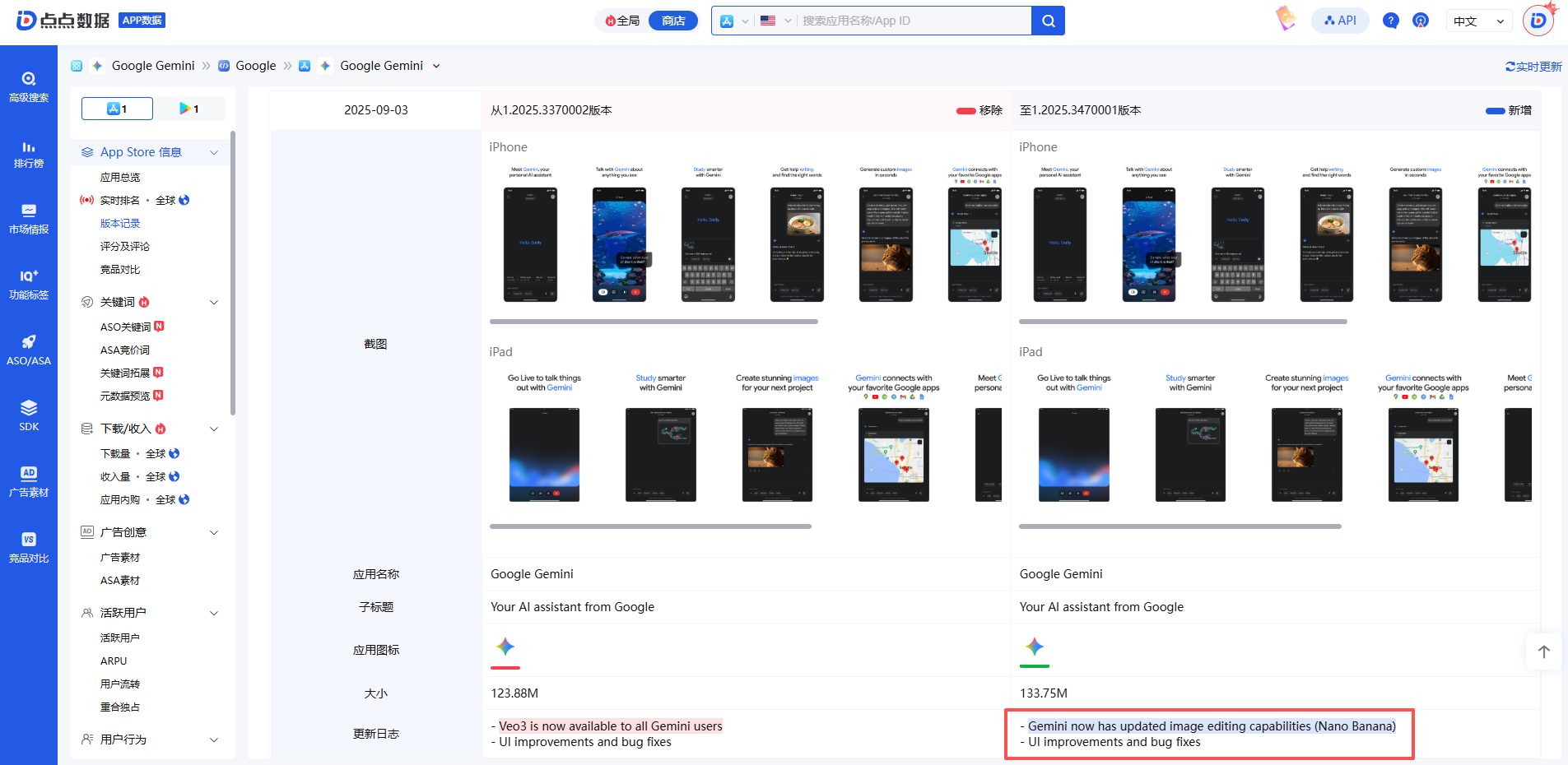Click the search app name input field
This screenshot has width=1568, height=765.
[912, 21]
